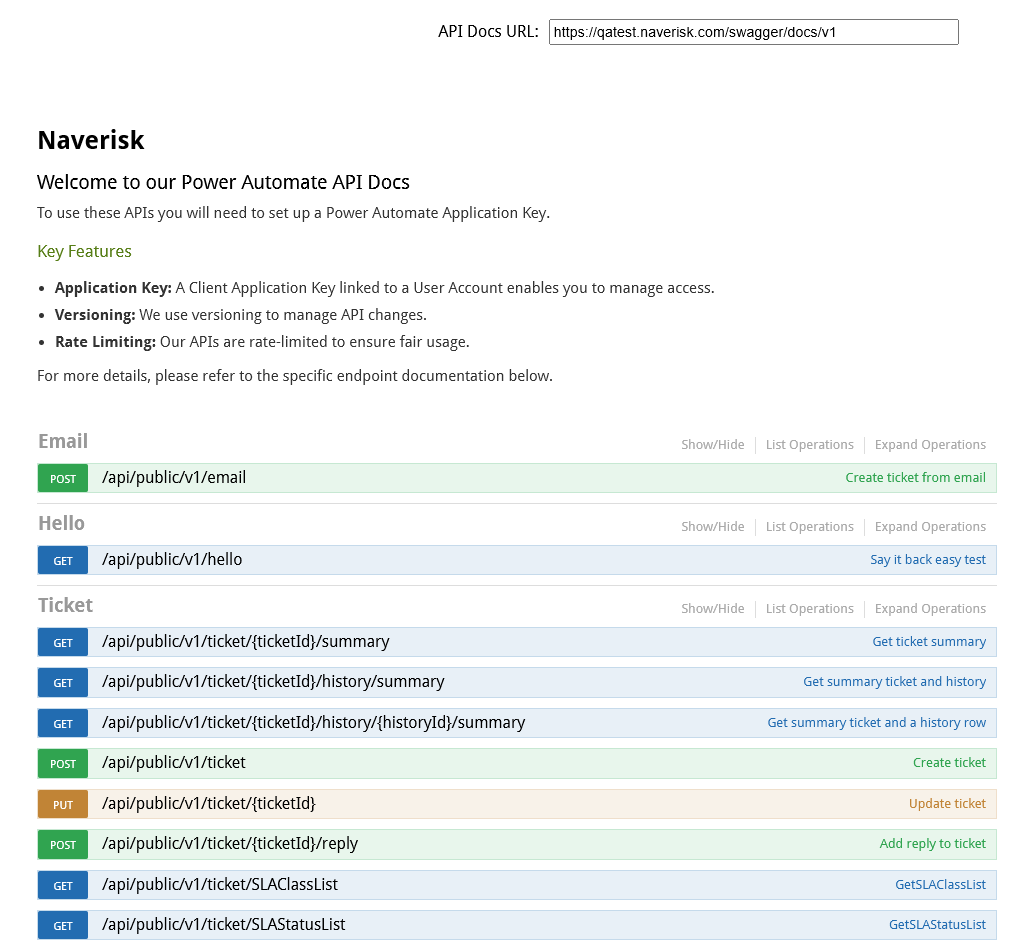This screenshot has width=1012, height=951.
Task: Click GET badge for ticket/{ticketId}/history/summary
Action: tap(63, 682)
